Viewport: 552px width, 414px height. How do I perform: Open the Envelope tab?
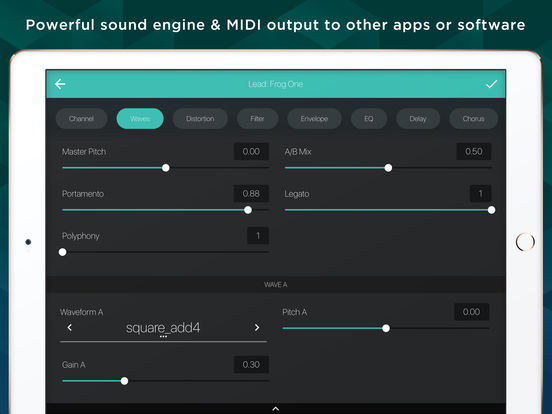314,119
